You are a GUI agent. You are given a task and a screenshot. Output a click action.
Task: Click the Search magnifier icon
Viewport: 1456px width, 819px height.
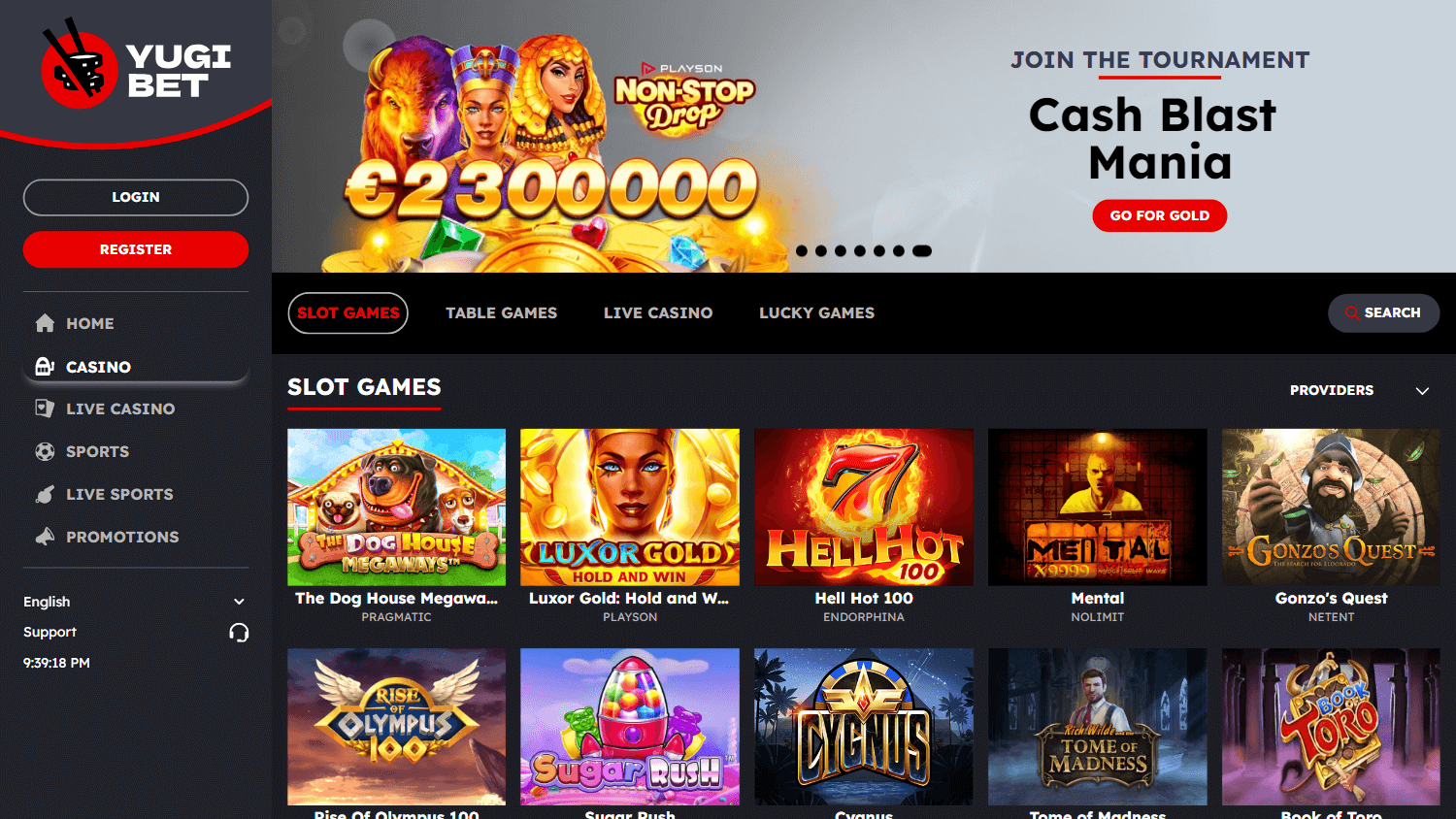(1351, 312)
